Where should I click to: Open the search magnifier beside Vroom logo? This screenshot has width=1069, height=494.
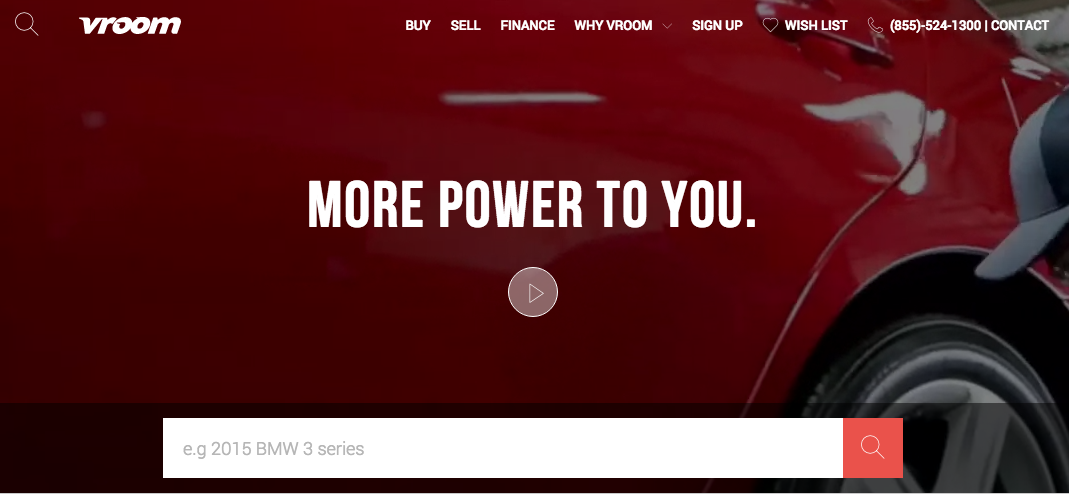tap(27, 25)
